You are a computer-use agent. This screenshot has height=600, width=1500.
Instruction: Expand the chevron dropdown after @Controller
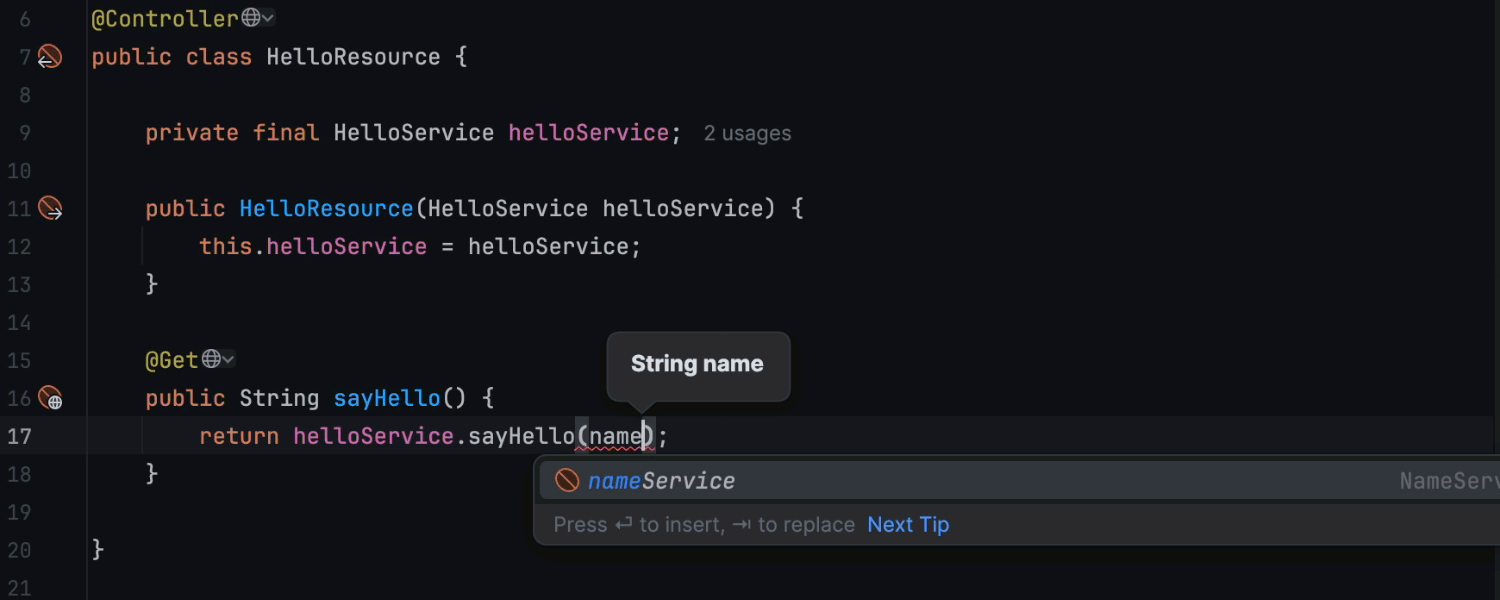[268, 18]
